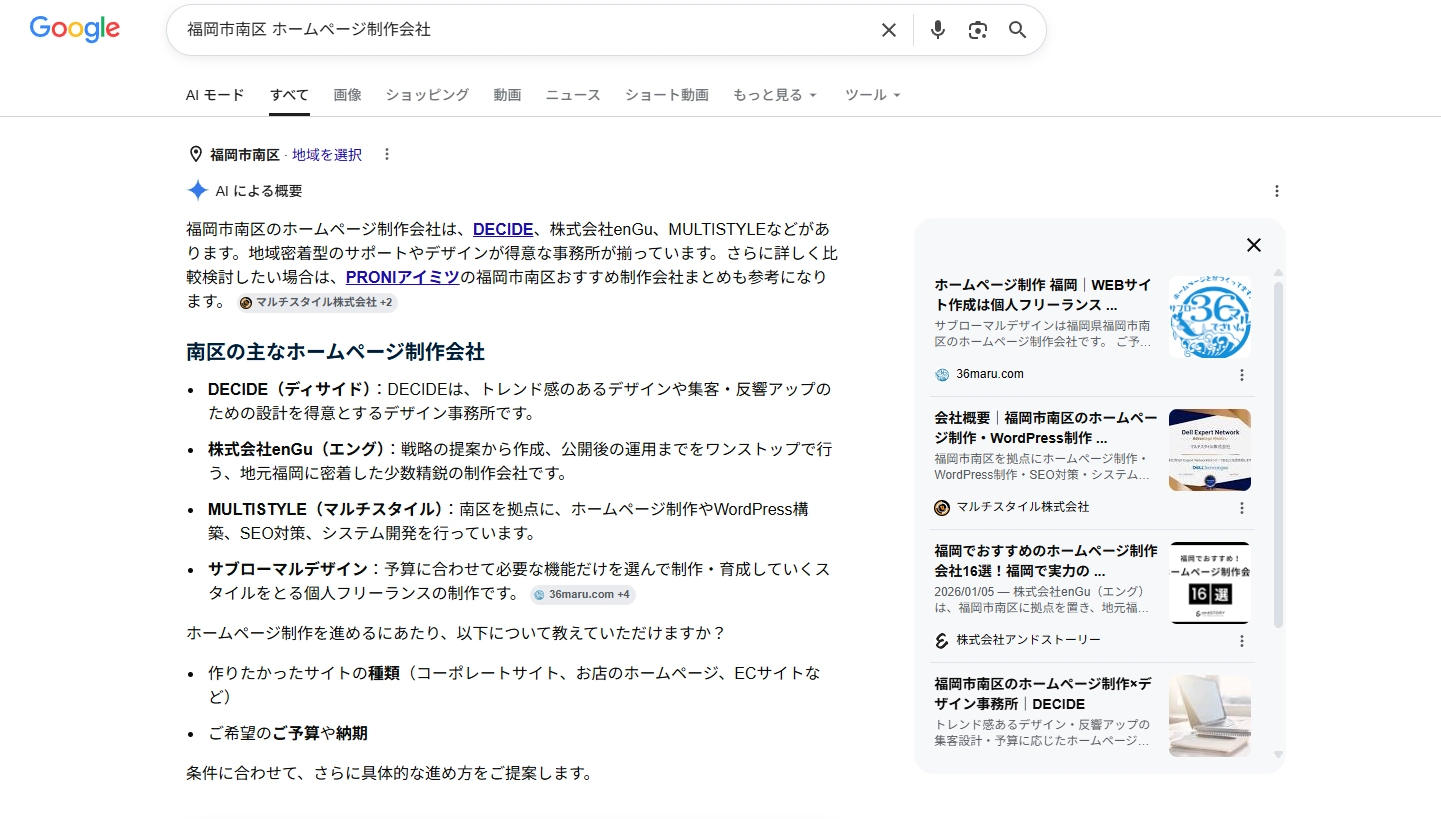The image size is (1441, 819).
Task: Click the 南区の主なホームページ制作会社 heading
Action: [335, 352]
